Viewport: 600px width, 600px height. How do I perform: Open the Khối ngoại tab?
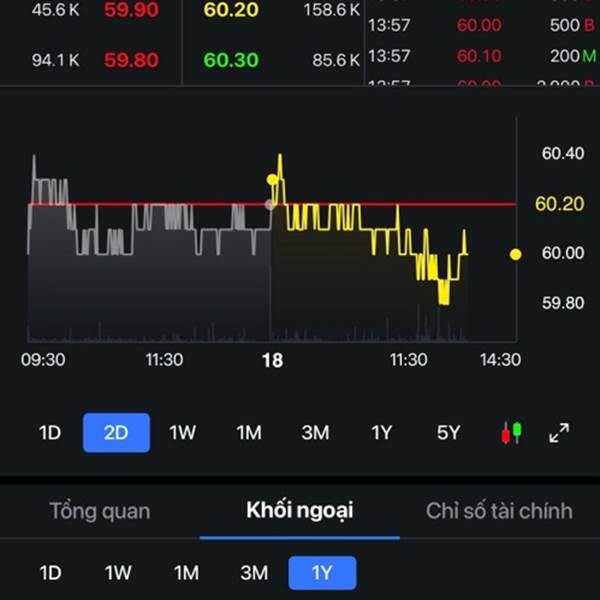tap(300, 510)
